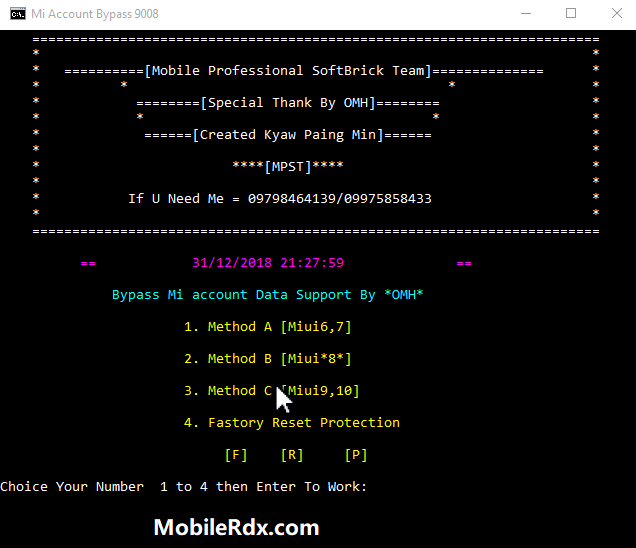Click the Special Thank By OMH line
The width and height of the screenshot is (636, 548).
[288, 103]
